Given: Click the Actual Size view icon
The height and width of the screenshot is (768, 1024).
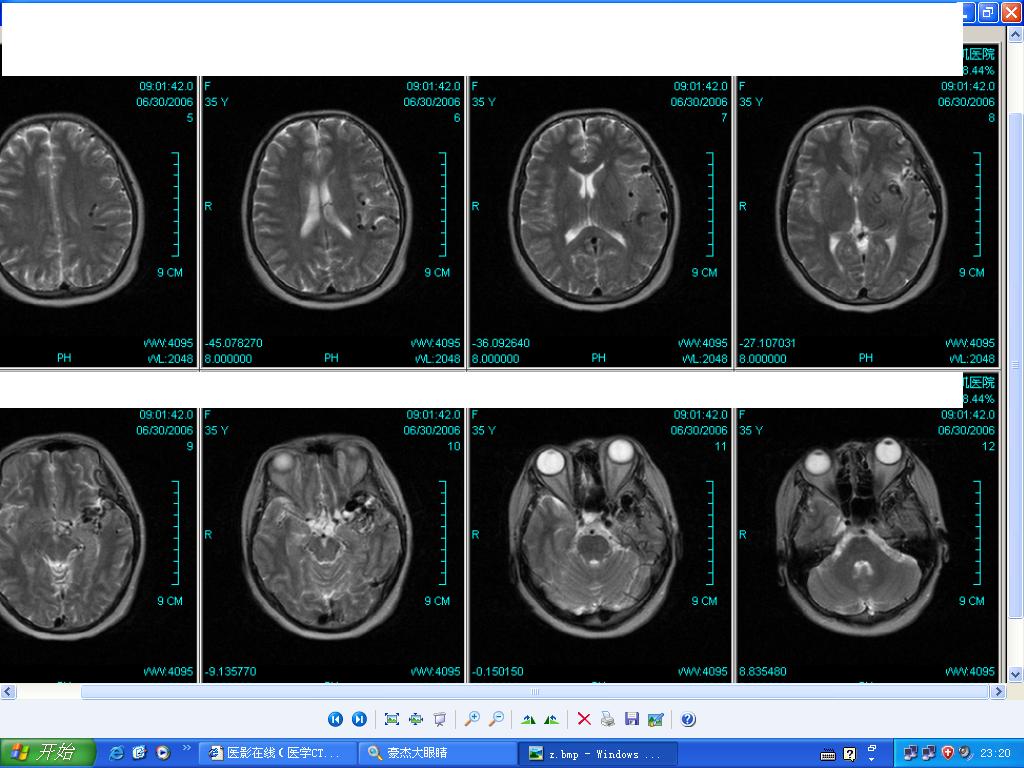Looking at the screenshot, I should pyautogui.click(x=415, y=719).
